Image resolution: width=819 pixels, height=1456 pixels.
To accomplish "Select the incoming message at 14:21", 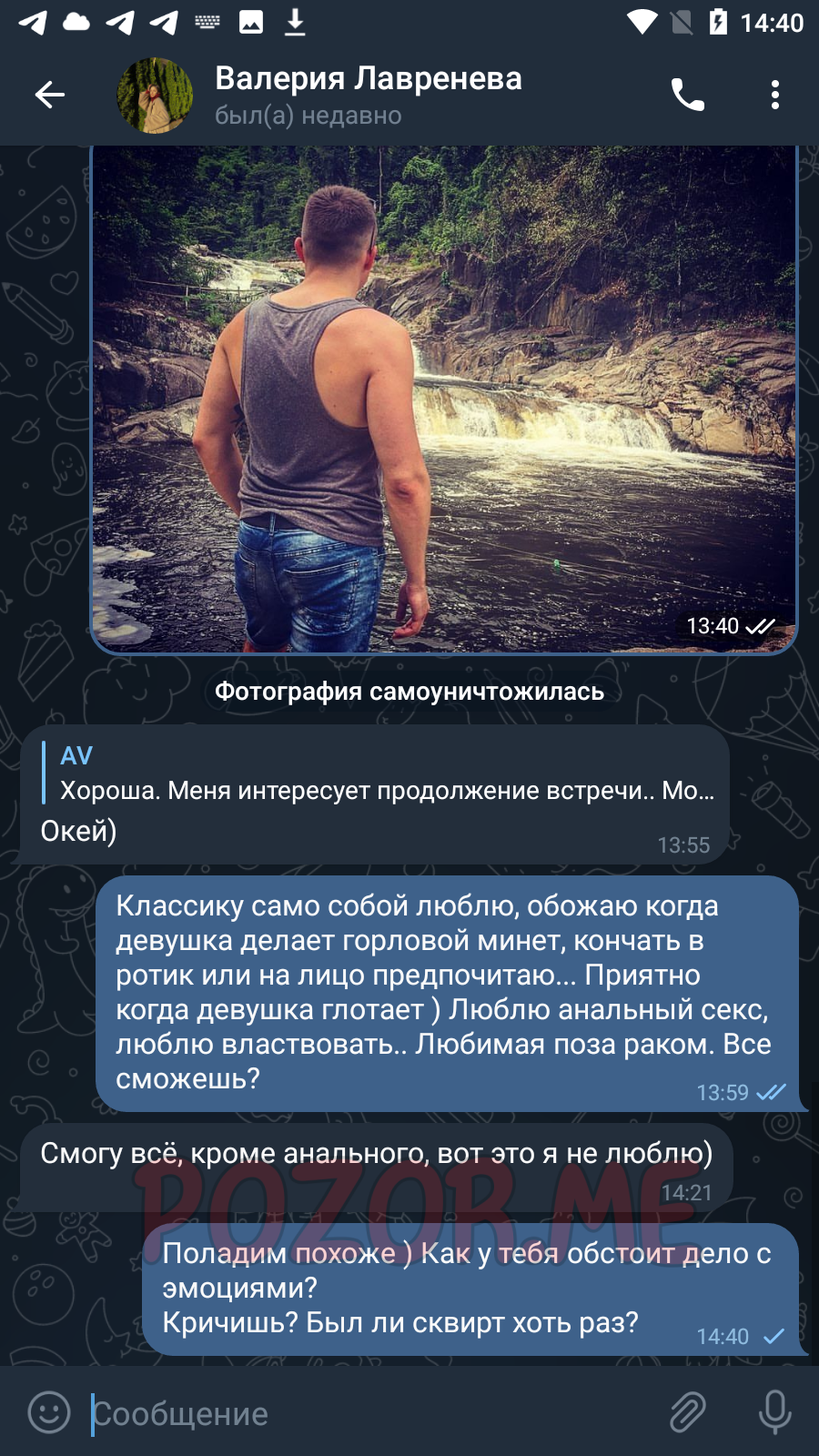I will click(x=377, y=1168).
